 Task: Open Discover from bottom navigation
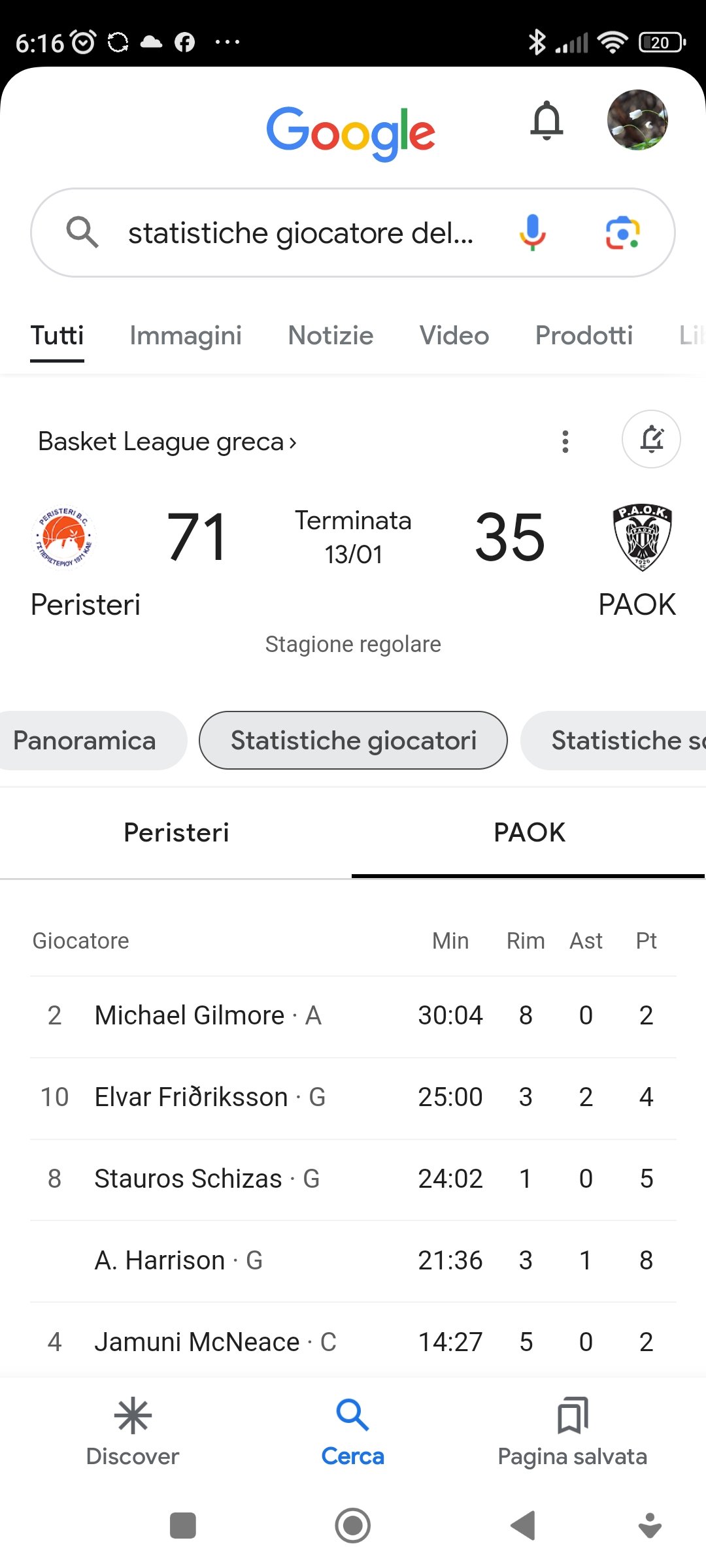pos(133,1431)
